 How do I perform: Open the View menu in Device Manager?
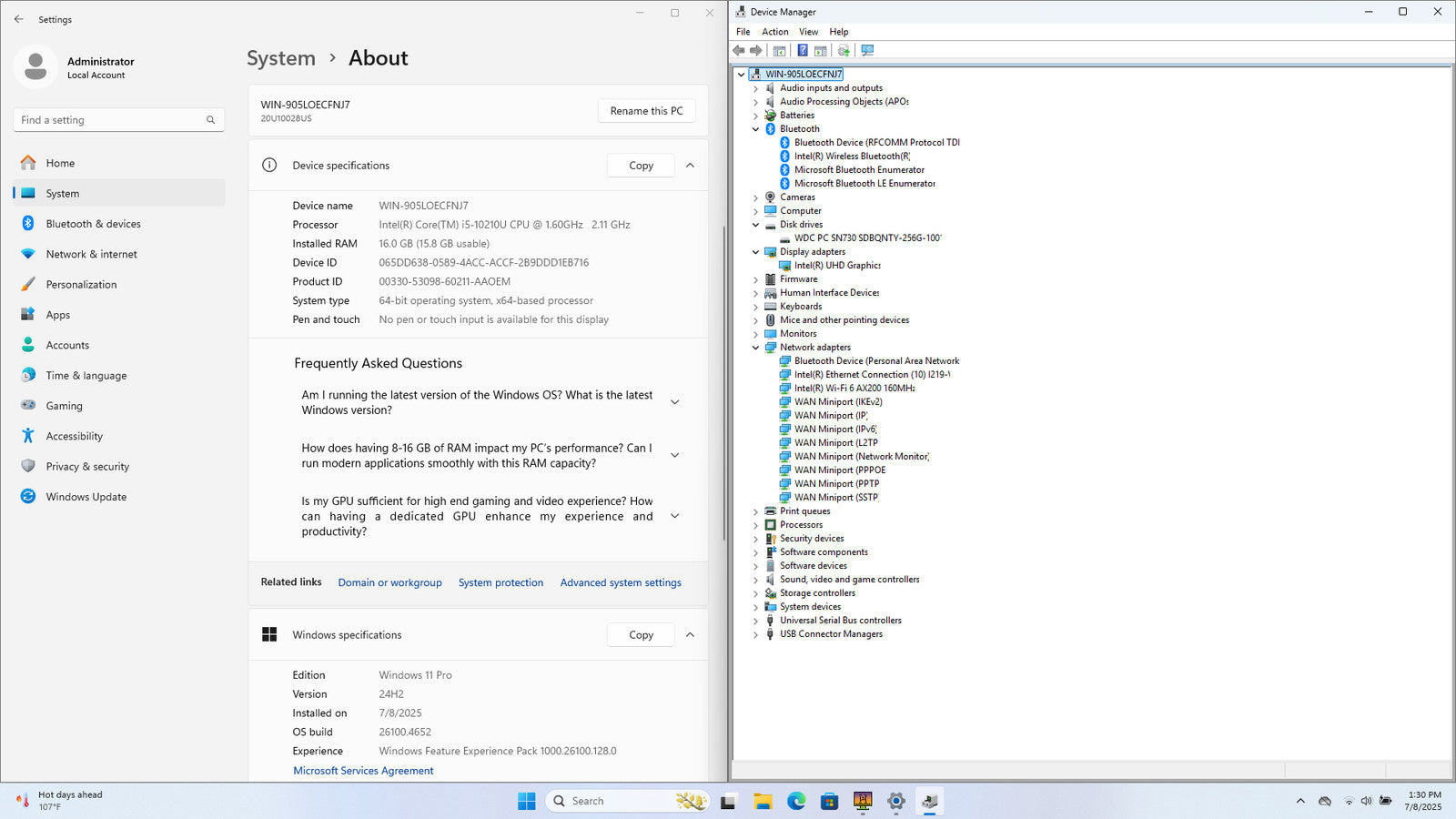click(x=808, y=32)
